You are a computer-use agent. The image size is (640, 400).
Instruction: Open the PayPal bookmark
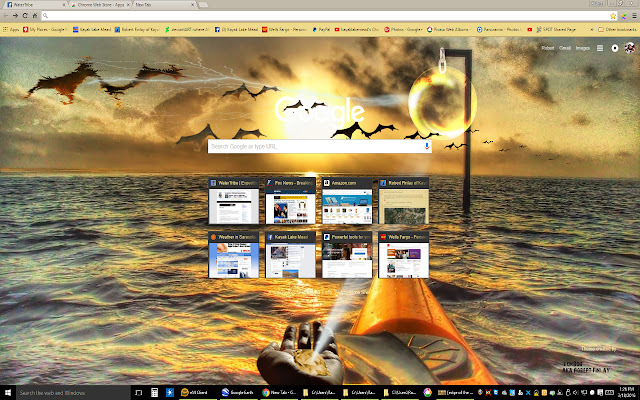321,29
